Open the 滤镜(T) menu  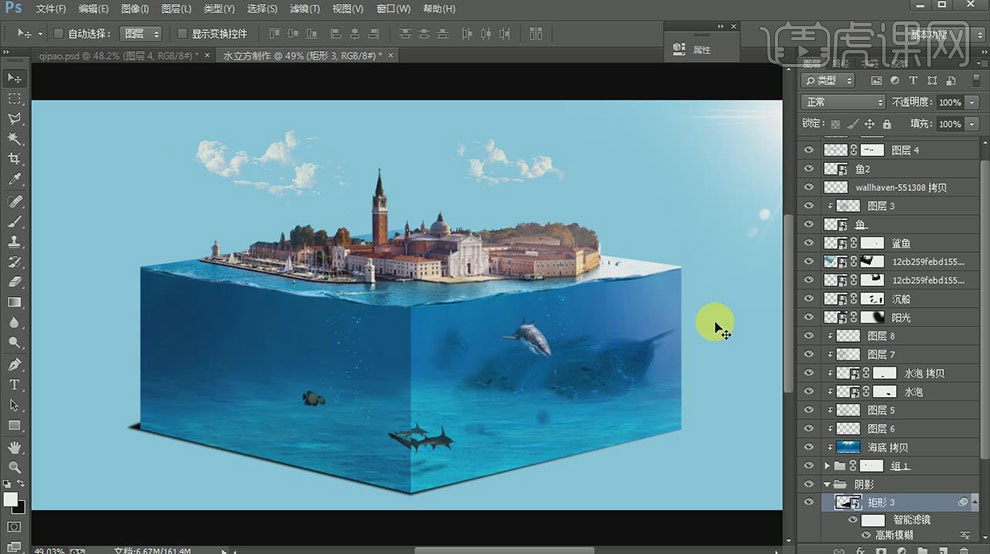click(301, 9)
